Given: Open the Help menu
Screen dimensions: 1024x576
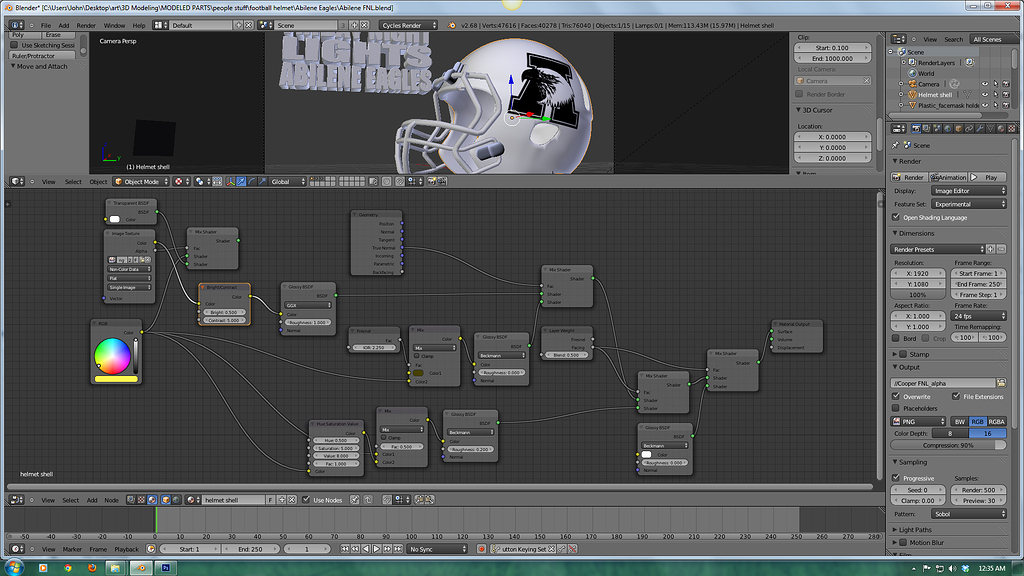Looking at the screenshot, I should click(x=139, y=25).
